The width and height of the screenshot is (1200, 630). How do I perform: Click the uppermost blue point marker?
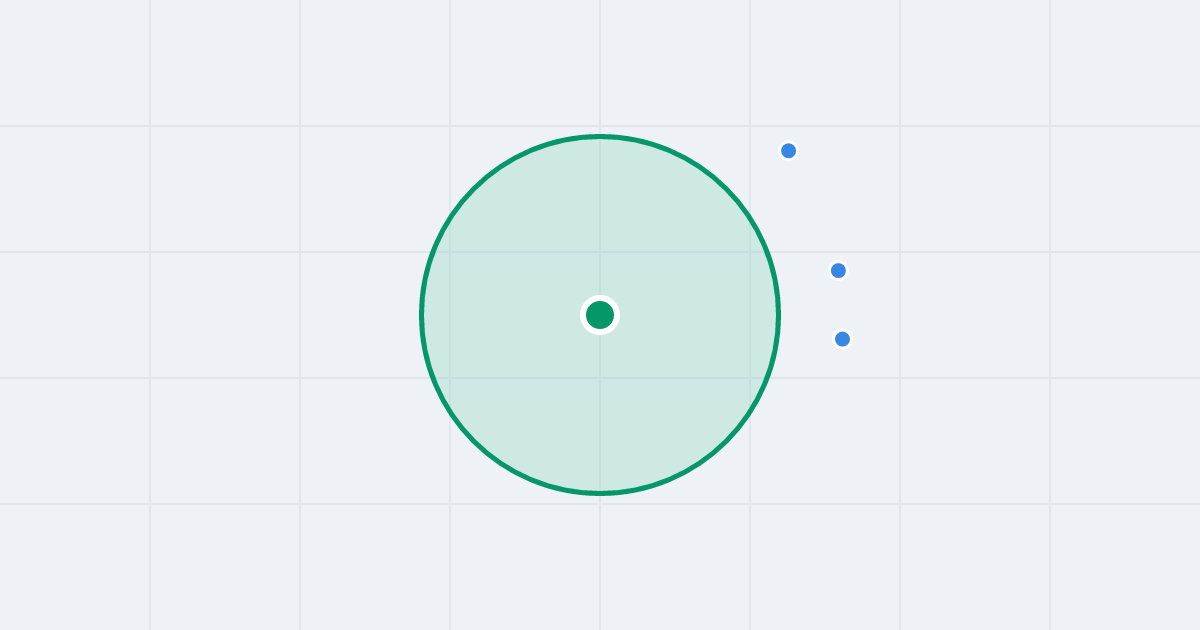click(x=788, y=151)
